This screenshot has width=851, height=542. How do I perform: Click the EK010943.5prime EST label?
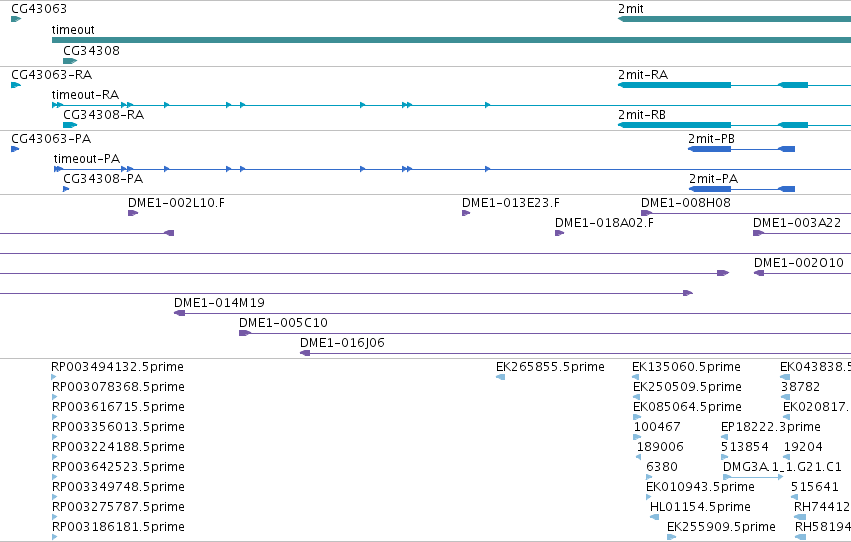coord(700,487)
